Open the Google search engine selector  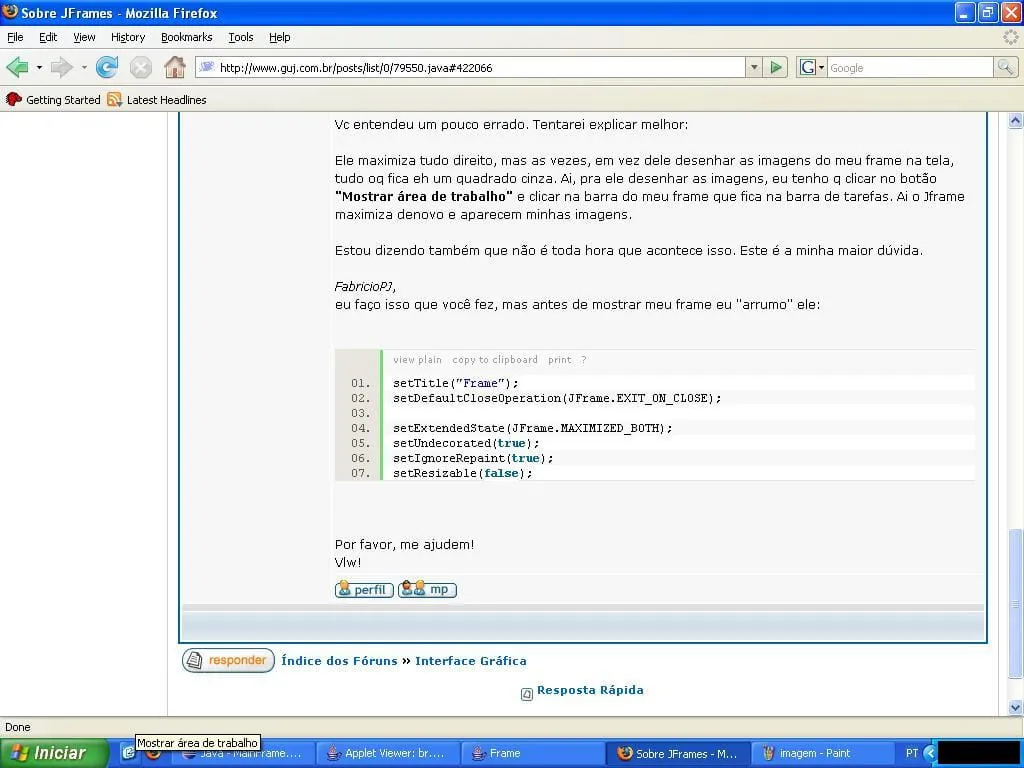point(812,67)
